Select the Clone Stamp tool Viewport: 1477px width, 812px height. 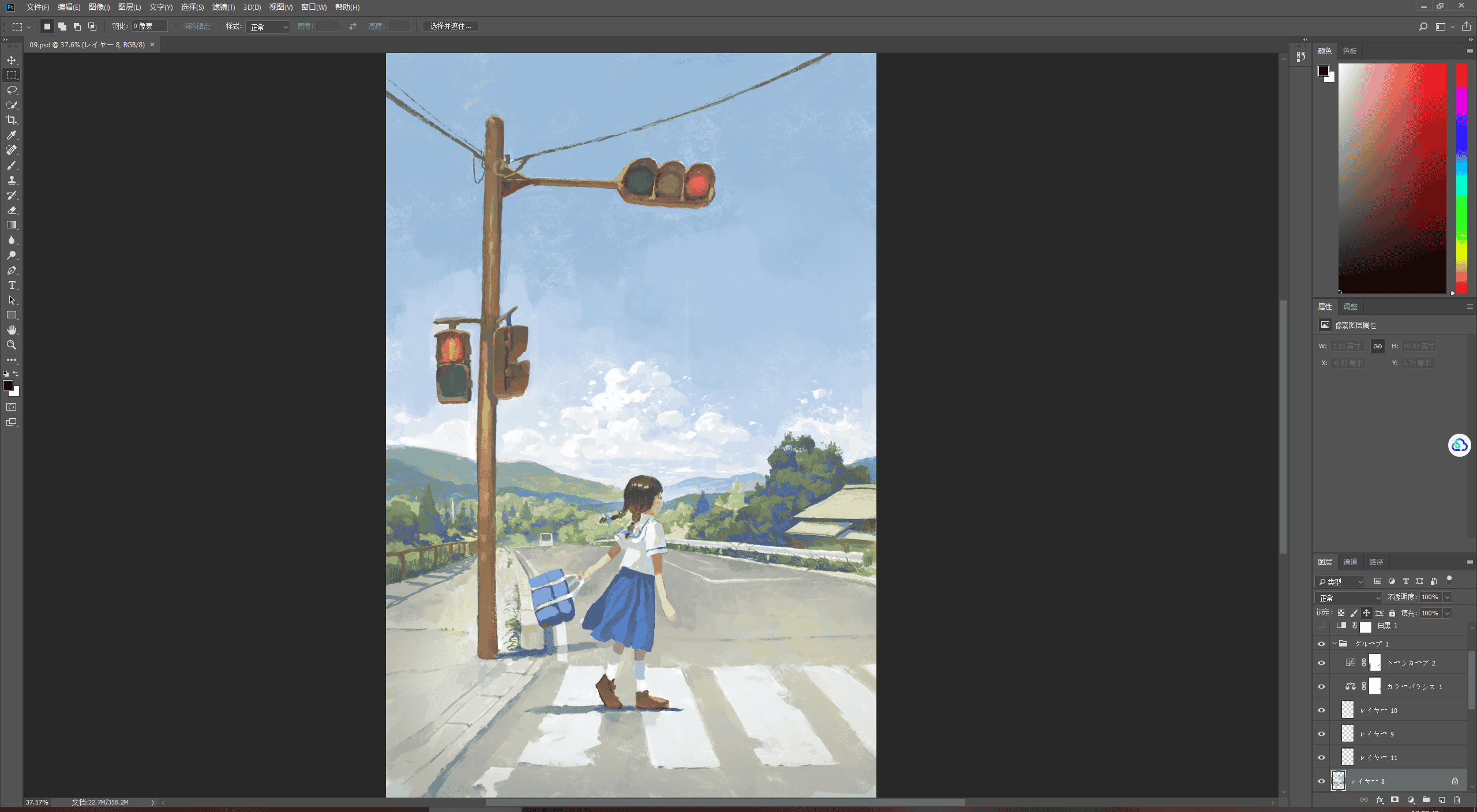(12, 180)
